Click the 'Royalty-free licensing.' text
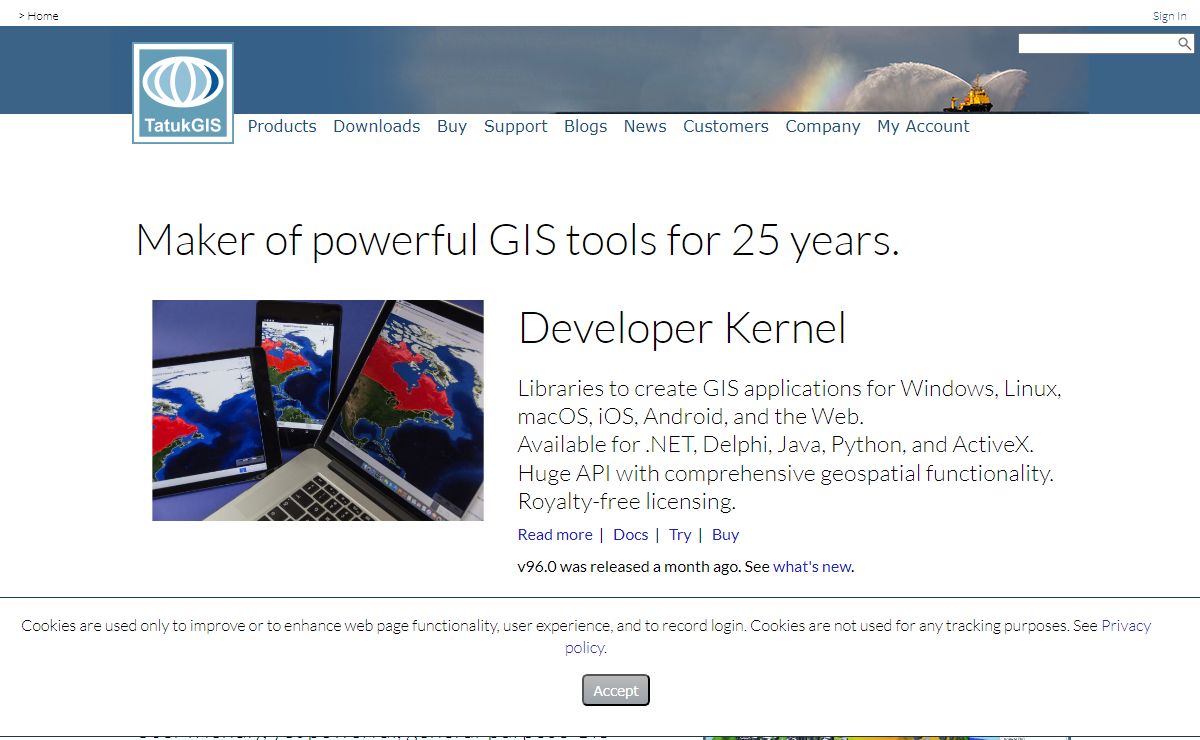Image resolution: width=1200 pixels, height=740 pixels. [x=627, y=502]
